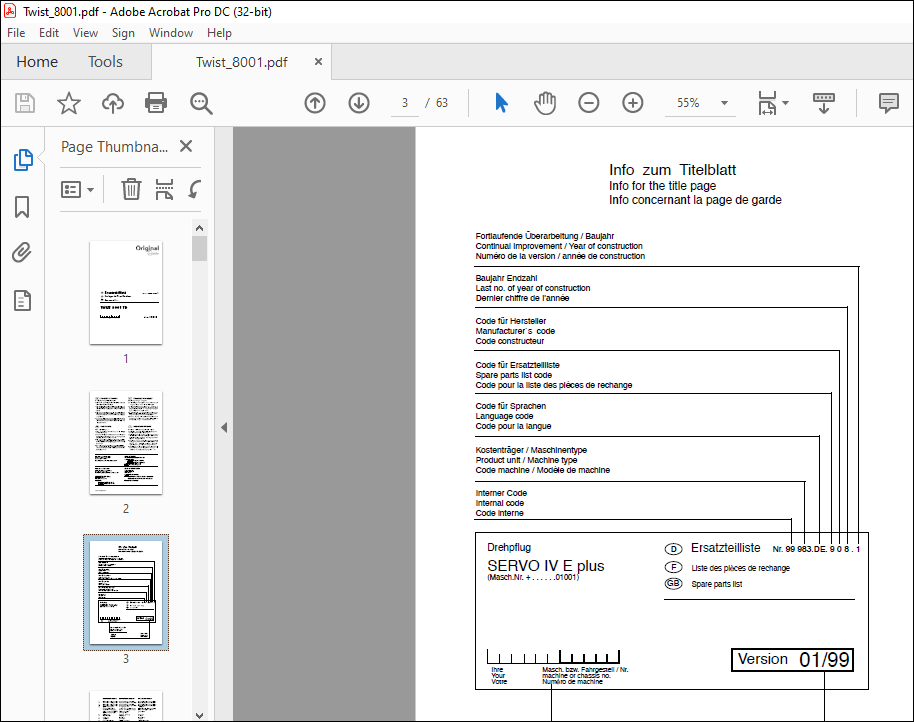Image resolution: width=914 pixels, height=722 pixels.
Task: Open the View menu
Action: (85, 33)
